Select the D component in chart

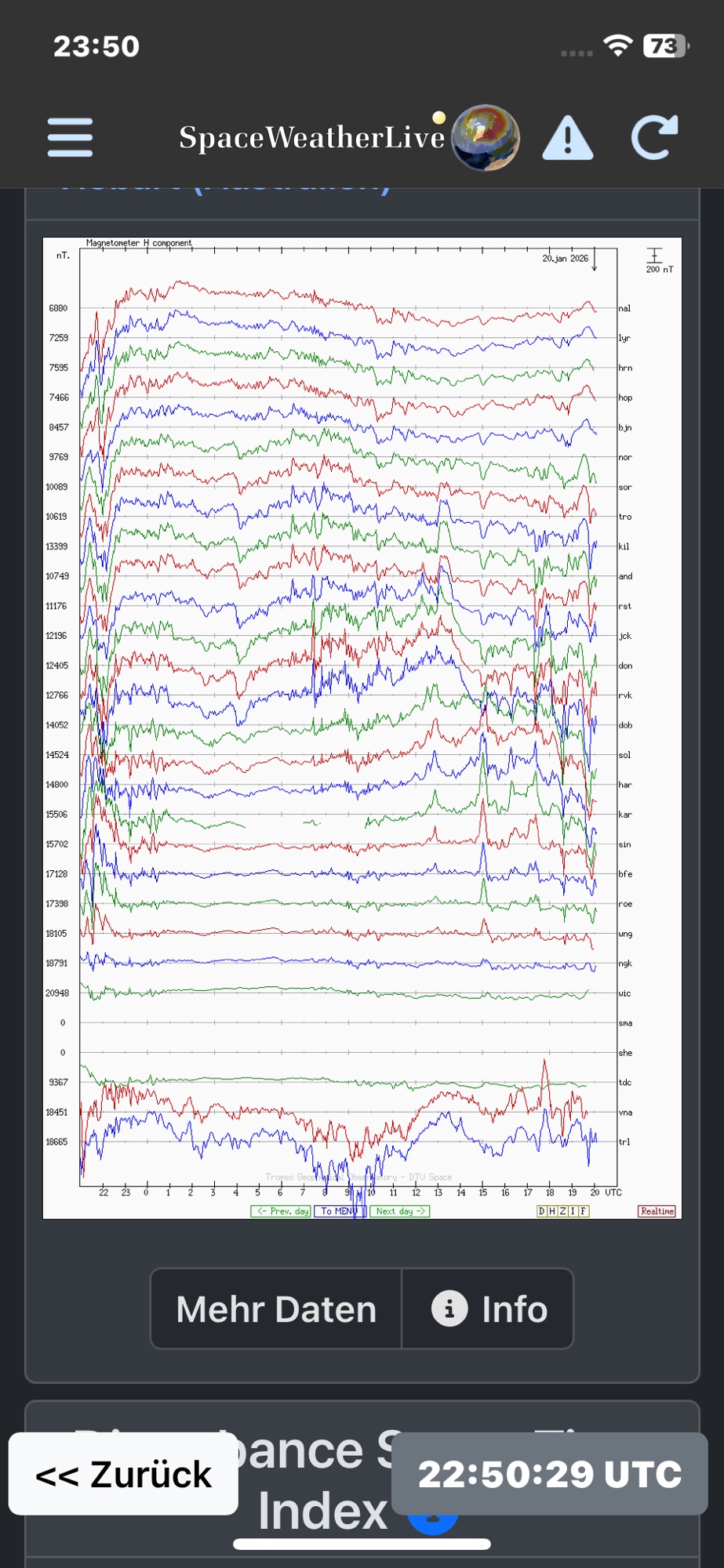click(541, 1211)
